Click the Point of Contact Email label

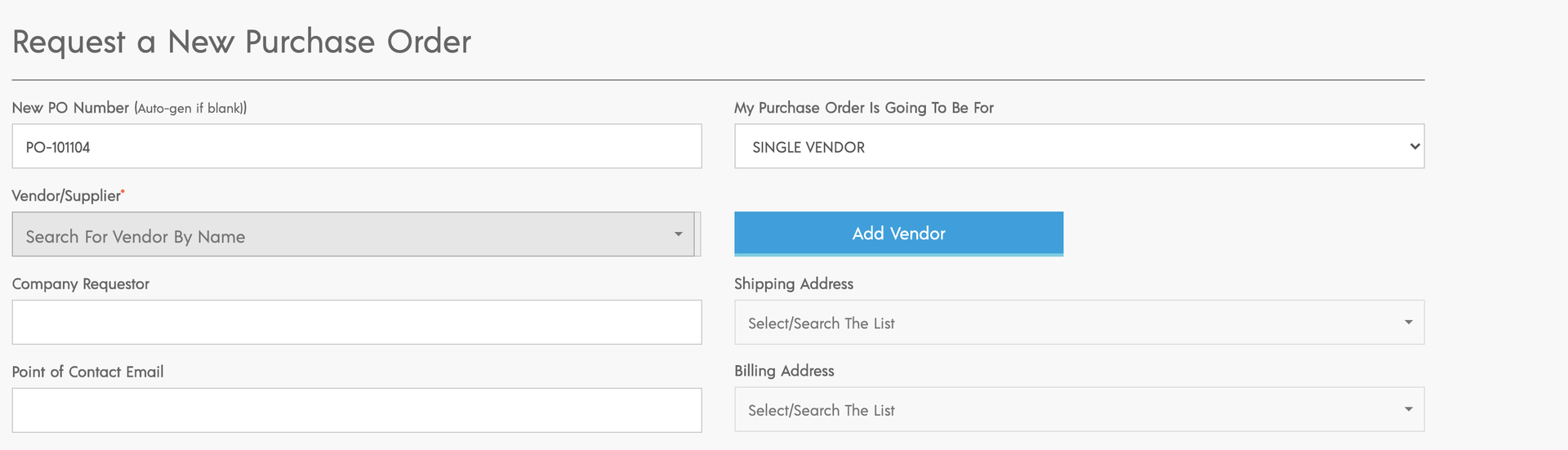pyautogui.click(x=87, y=372)
